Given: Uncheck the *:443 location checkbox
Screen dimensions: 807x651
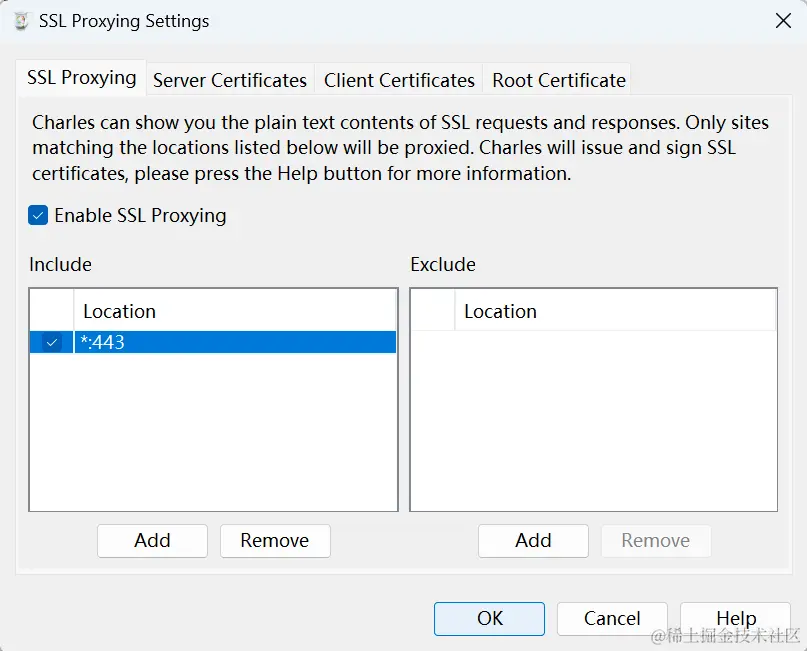Looking at the screenshot, I should [51, 342].
